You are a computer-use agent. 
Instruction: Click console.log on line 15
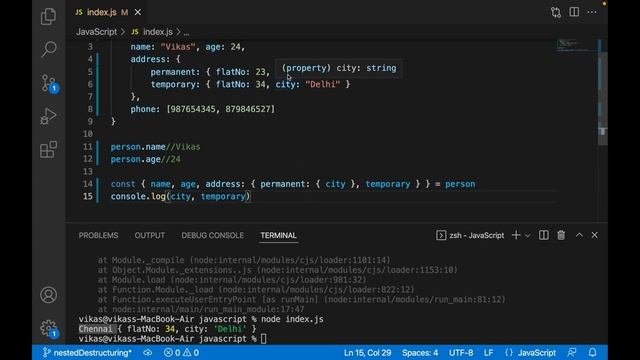tap(138, 196)
